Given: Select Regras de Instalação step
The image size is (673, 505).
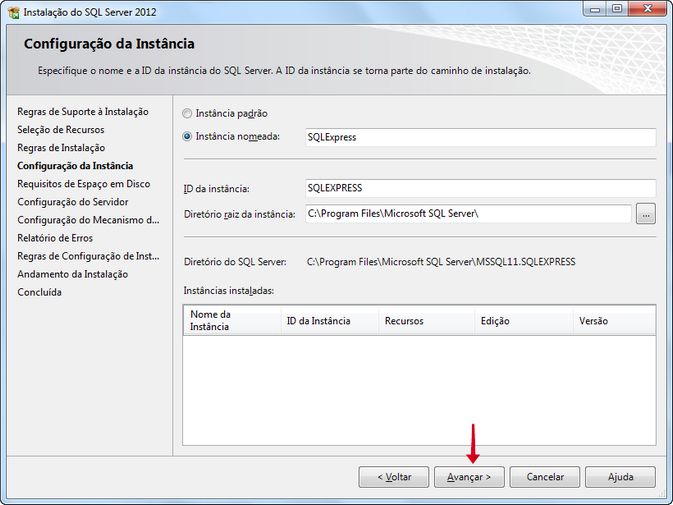Looking at the screenshot, I should (x=61, y=148).
